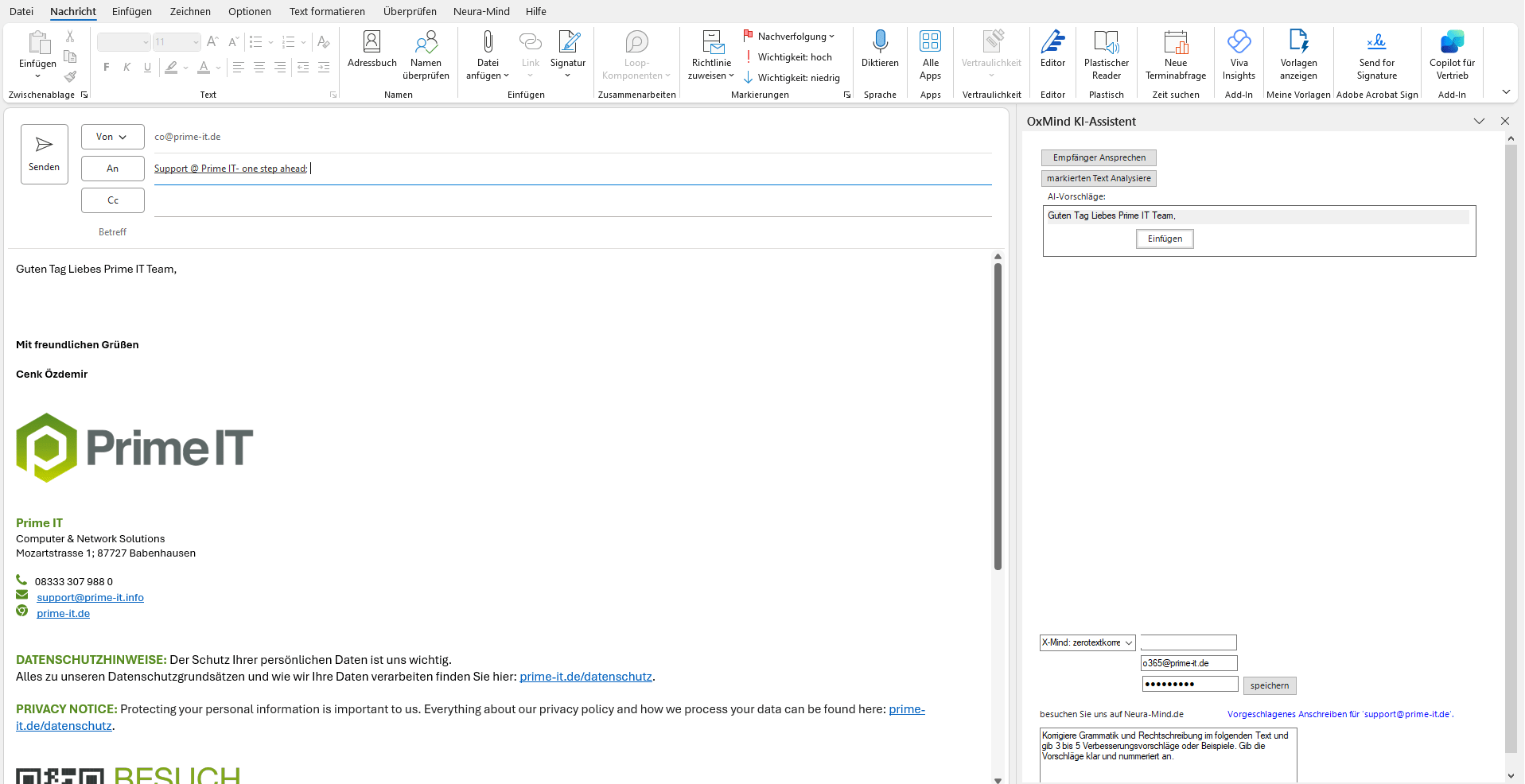Click the message body vertical scrollbar
The height and width of the screenshot is (784, 1525).
pos(998,416)
